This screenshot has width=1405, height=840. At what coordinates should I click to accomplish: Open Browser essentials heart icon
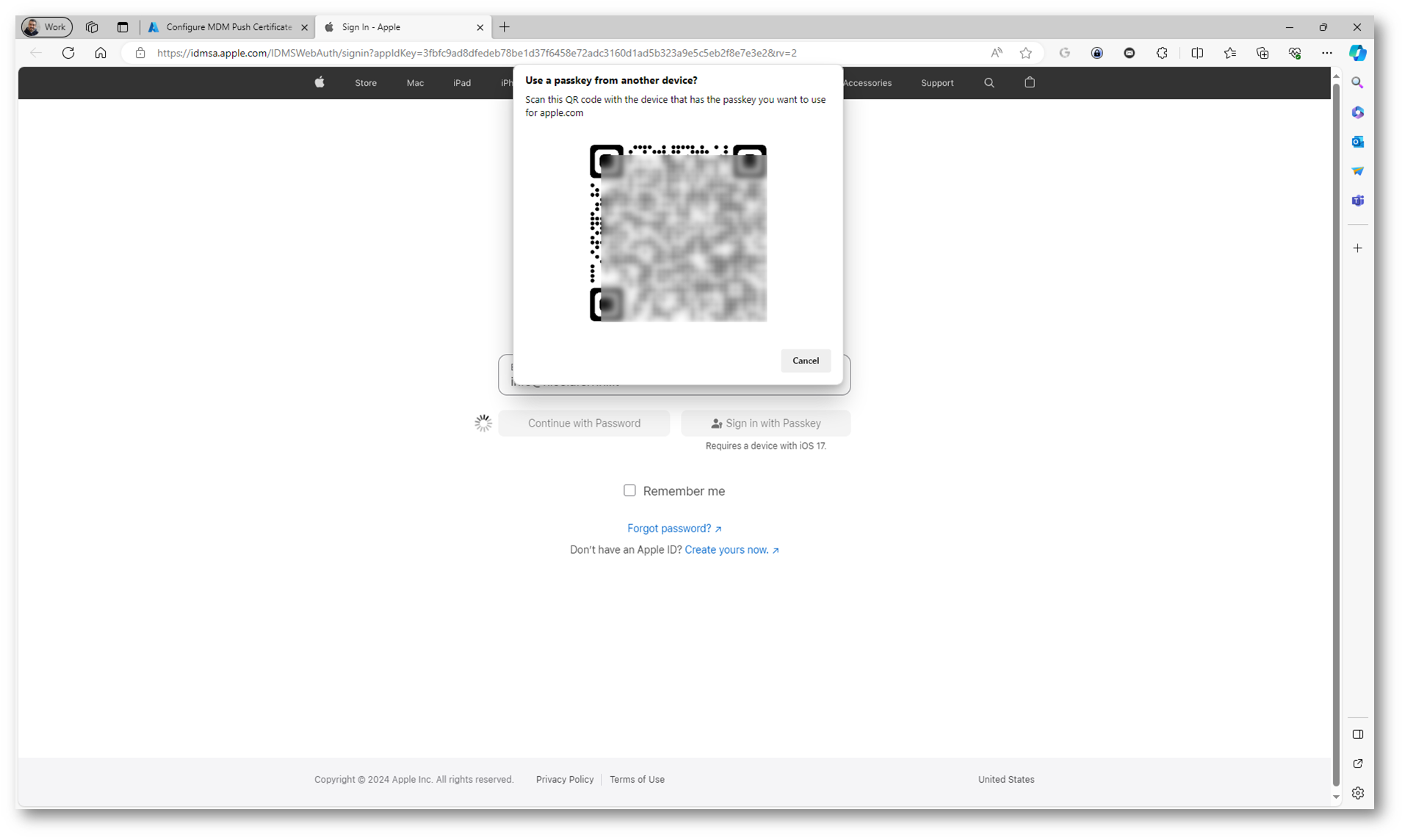click(1295, 53)
